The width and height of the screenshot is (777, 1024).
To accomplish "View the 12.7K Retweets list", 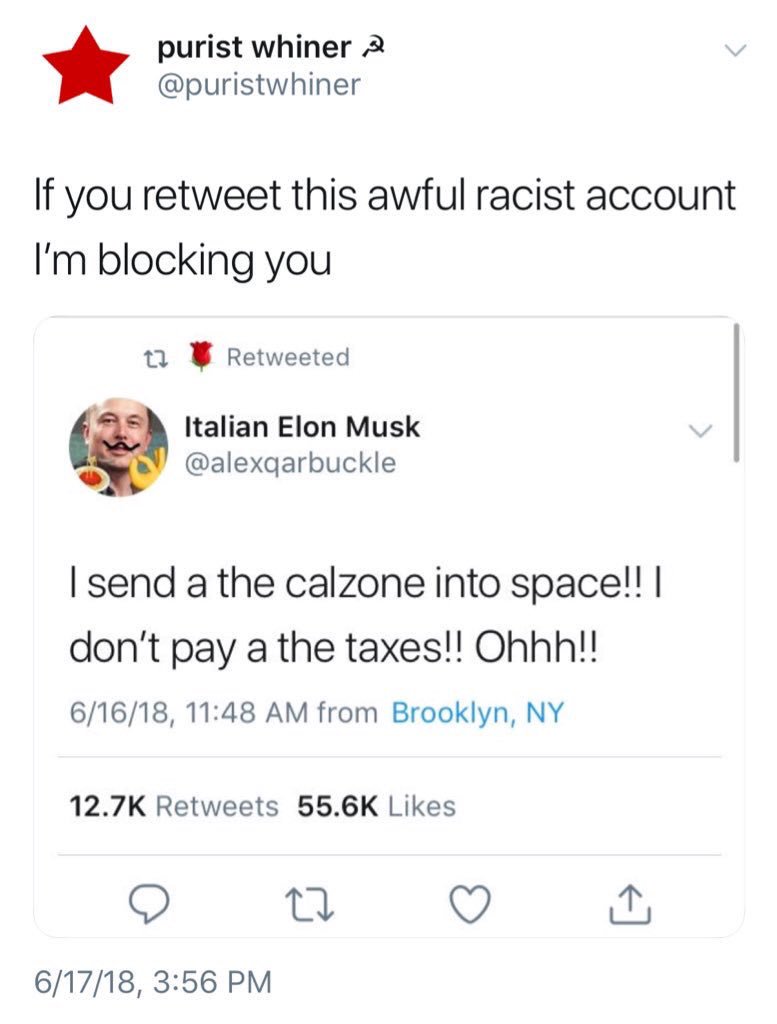I will (x=174, y=806).
